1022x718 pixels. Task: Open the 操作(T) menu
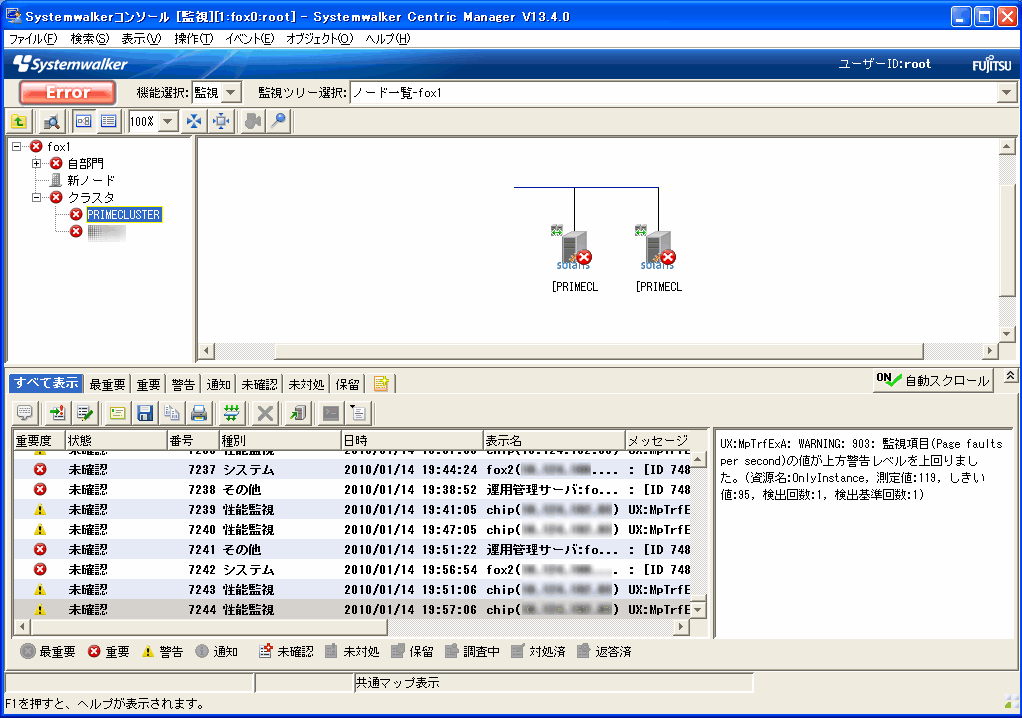pos(194,38)
